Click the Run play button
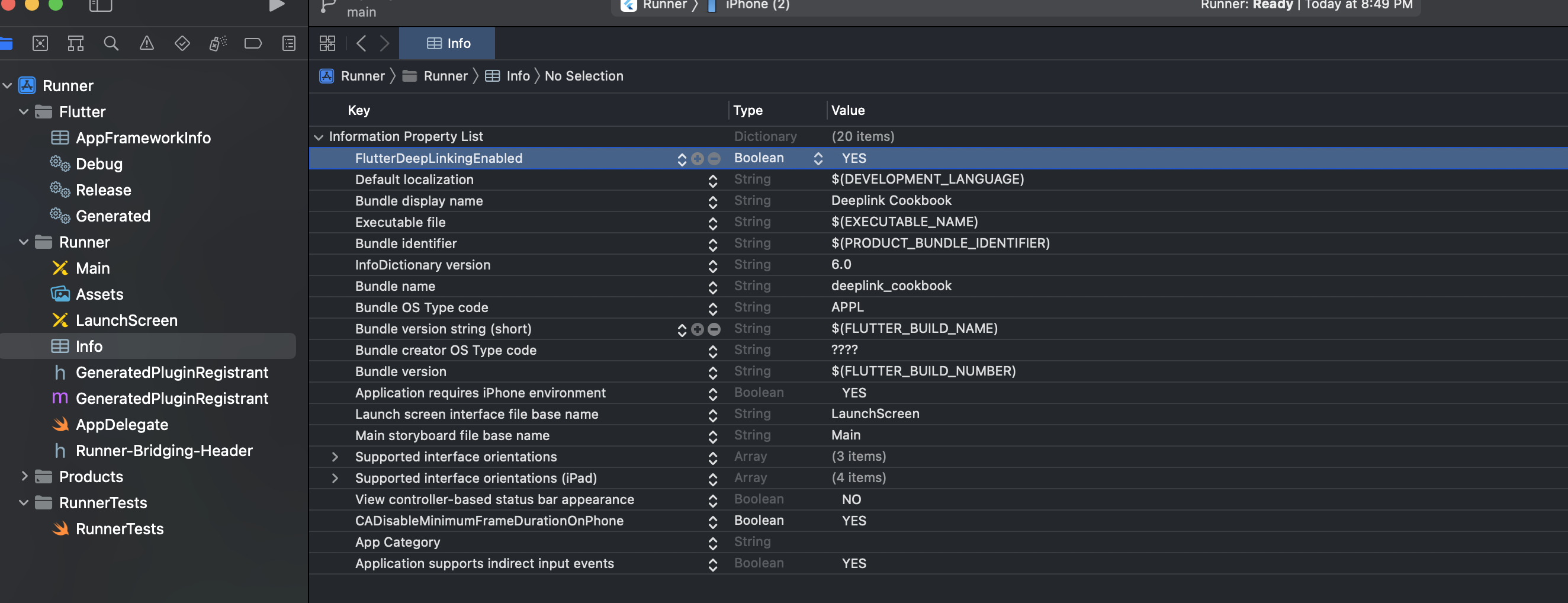Viewport: 1568px width, 603px height. (277, 5)
